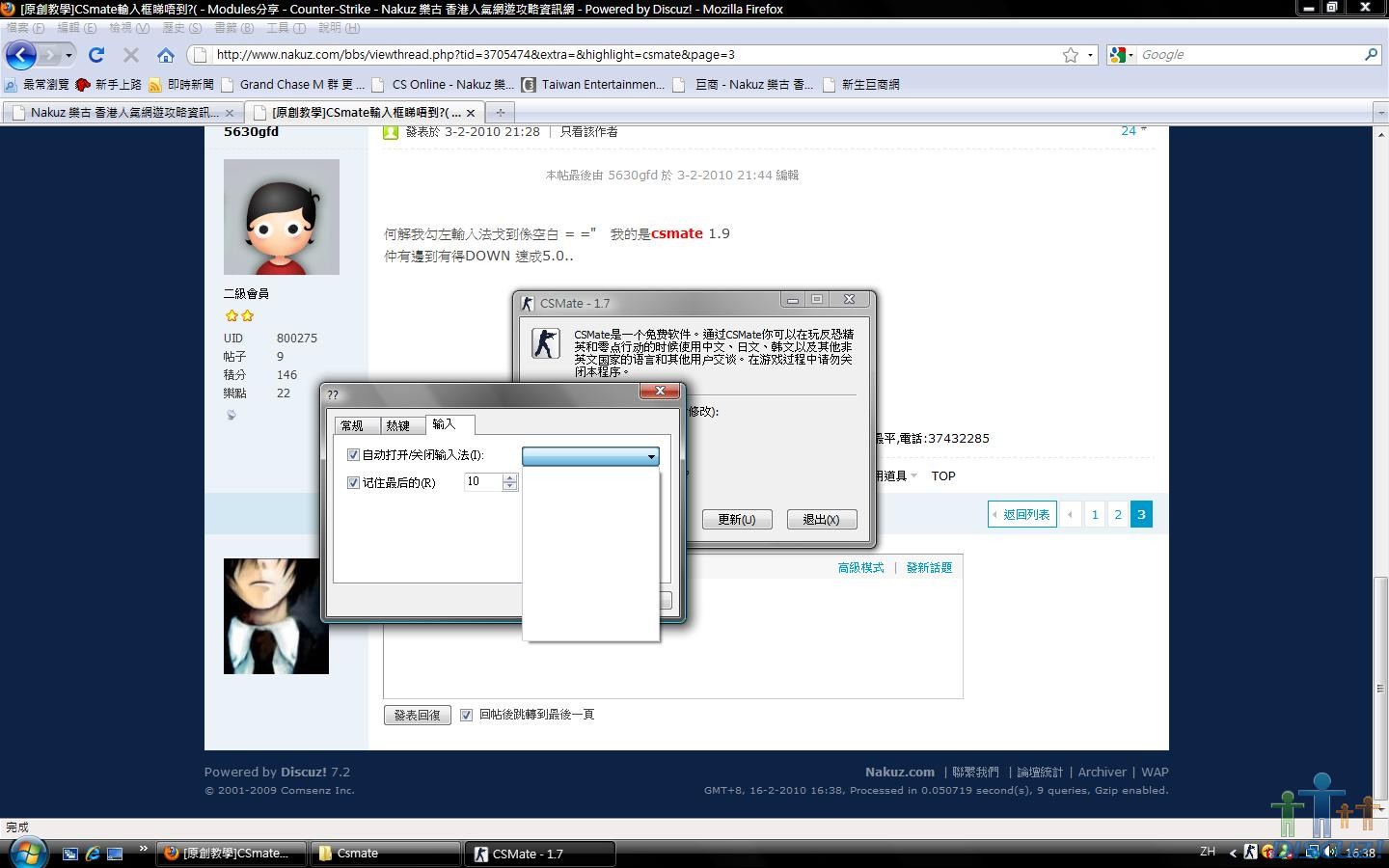Viewport: 1389px width, 868px height.
Task: Open 高級模式 reply mode link
Action: pos(860,568)
